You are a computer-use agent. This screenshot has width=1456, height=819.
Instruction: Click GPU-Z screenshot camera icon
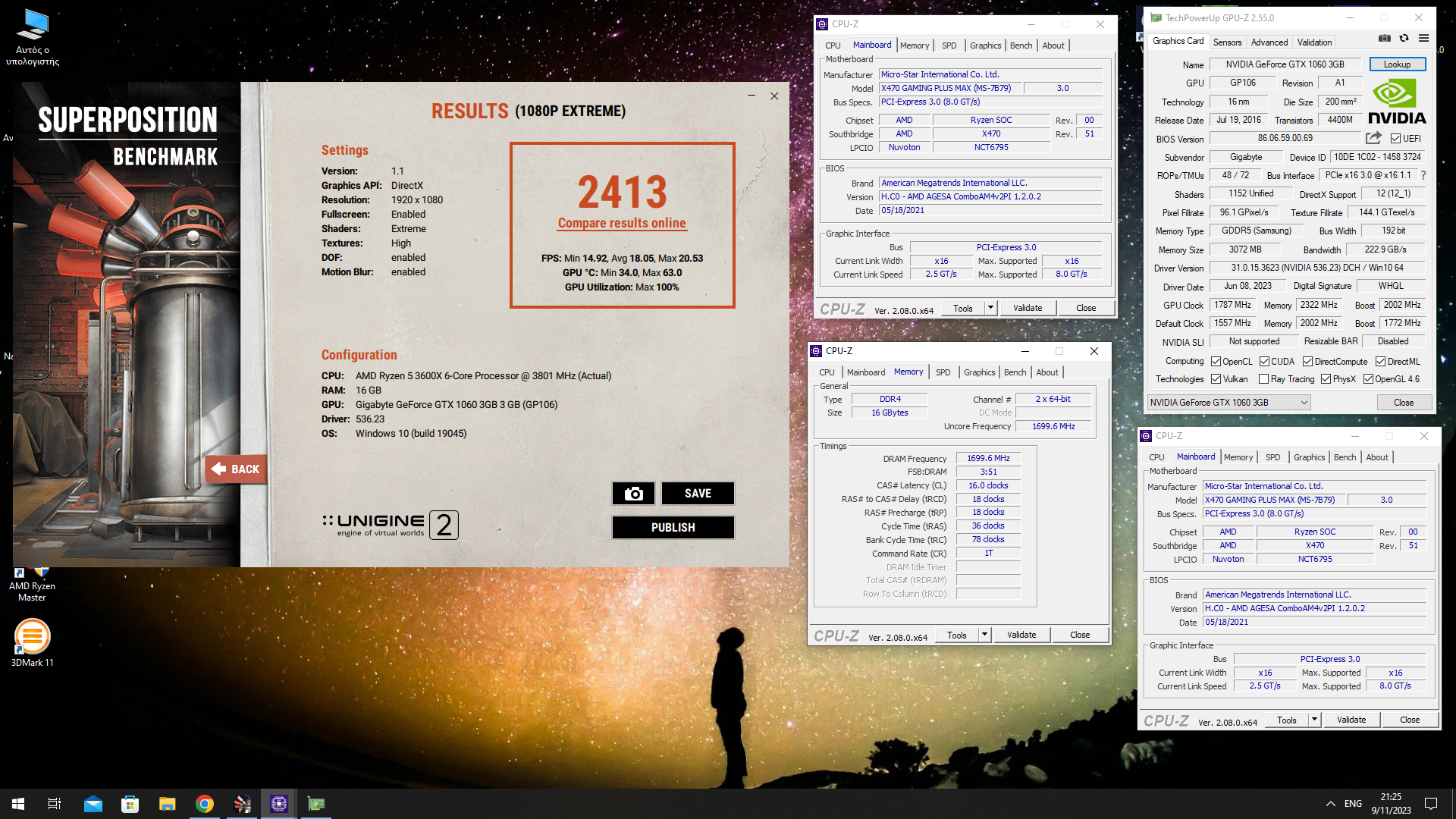[1385, 39]
